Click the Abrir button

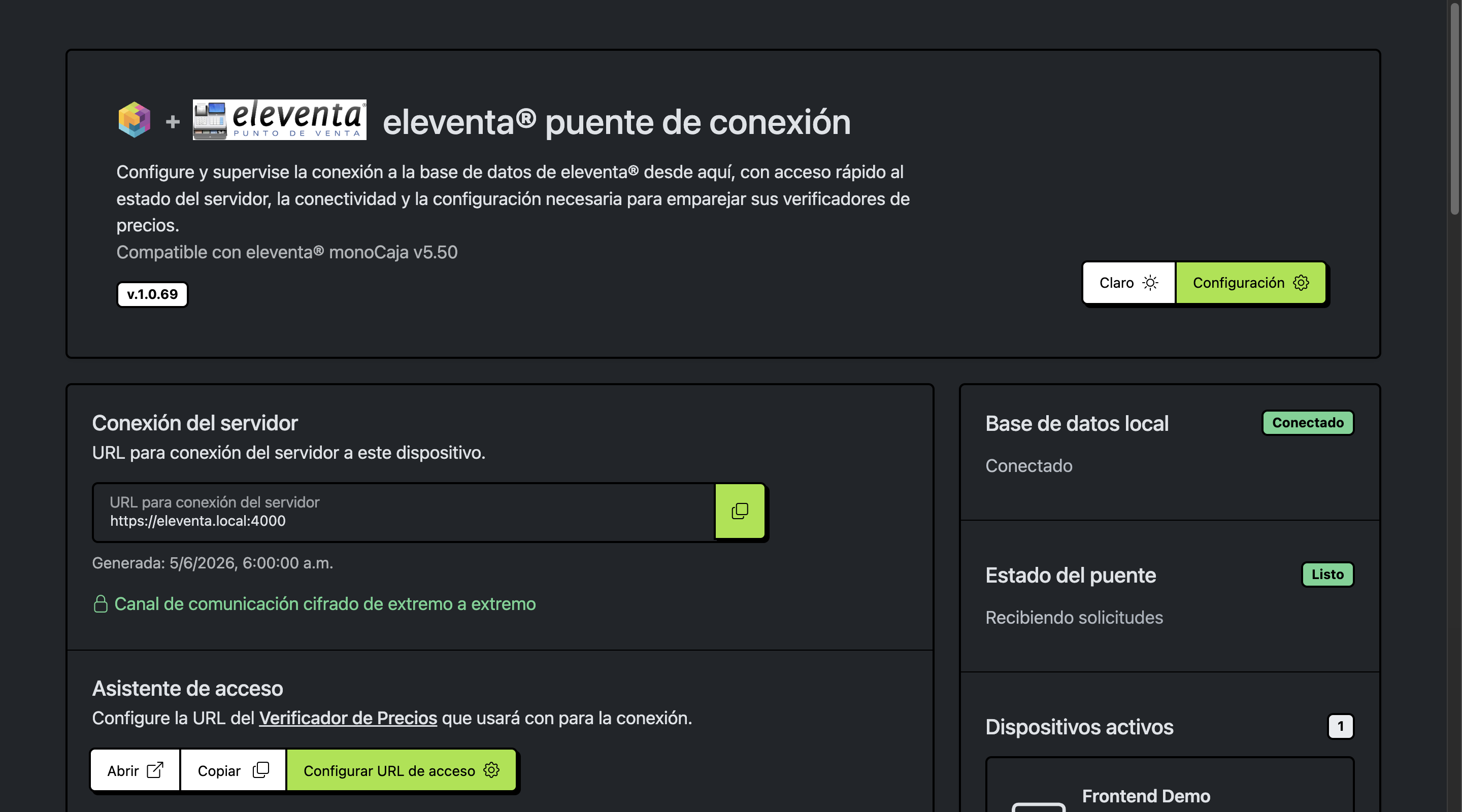tap(135, 770)
